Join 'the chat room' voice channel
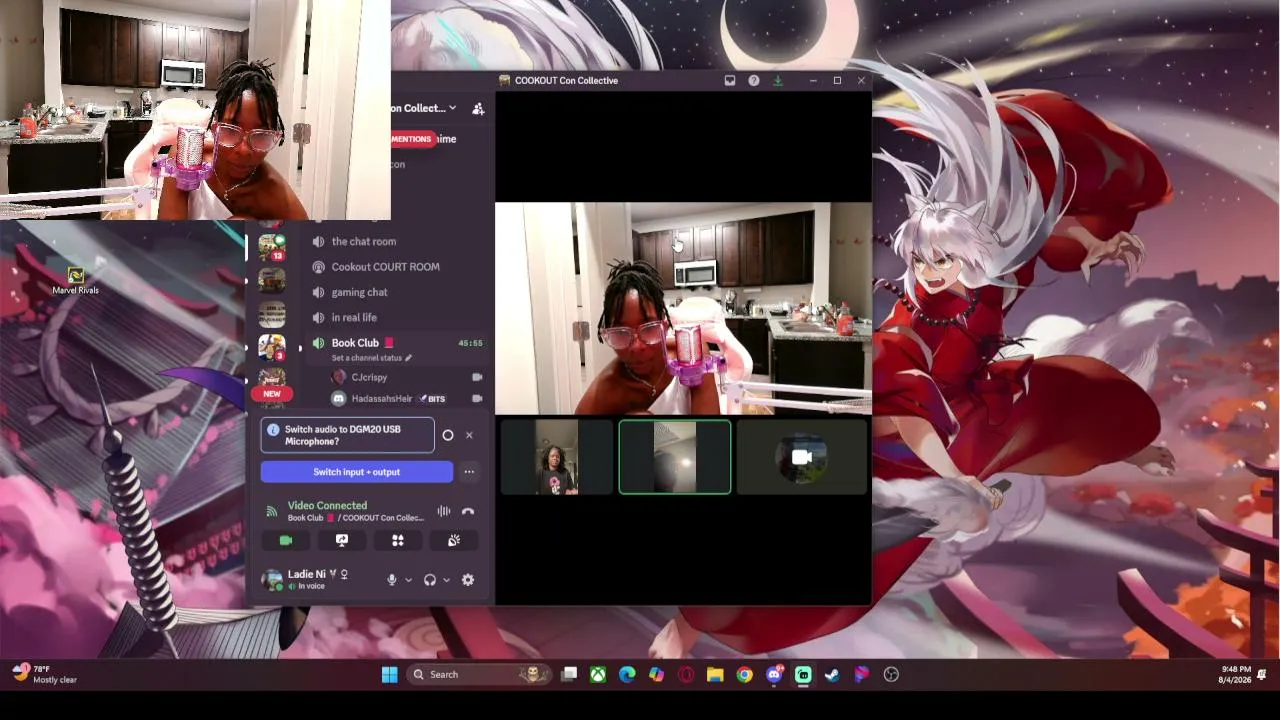1280x720 pixels. click(x=364, y=241)
